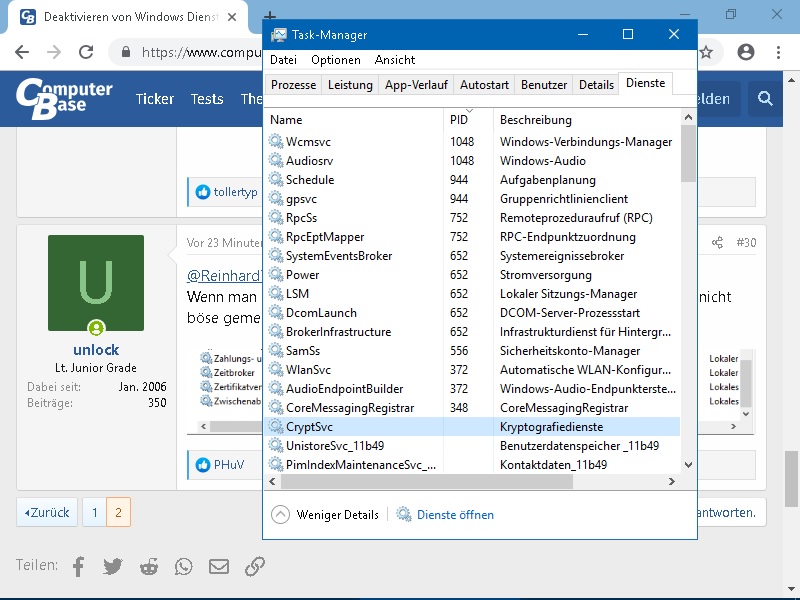The image size is (800, 600).
Task: Click the Zurück pagination button
Action: pos(47,512)
